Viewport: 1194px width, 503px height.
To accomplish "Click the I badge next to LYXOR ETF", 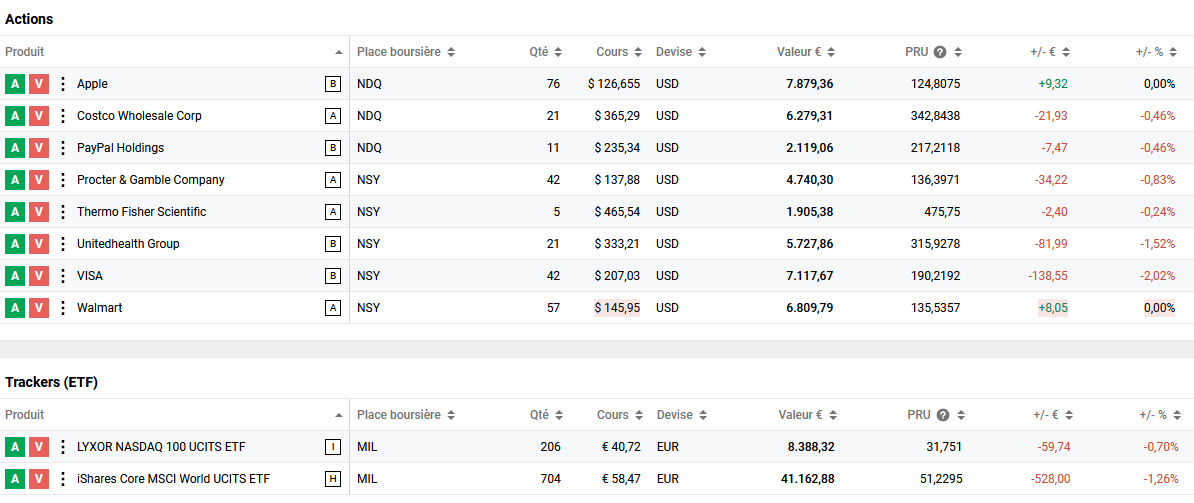I will tap(333, 447).
